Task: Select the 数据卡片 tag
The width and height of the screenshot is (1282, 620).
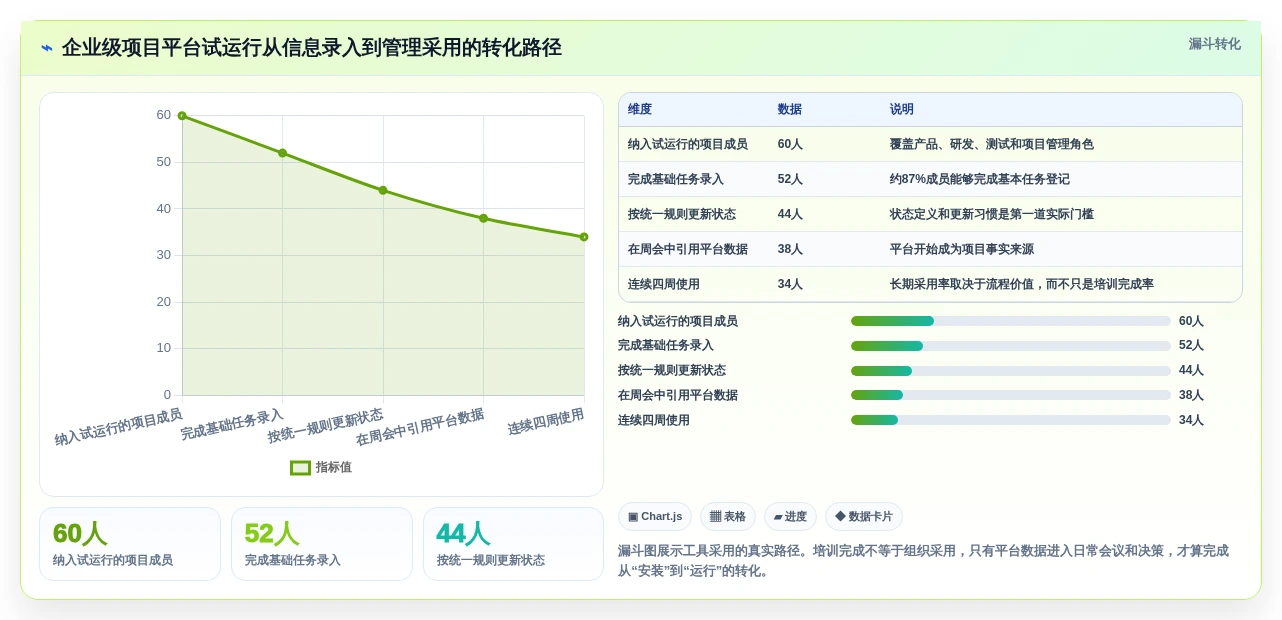Action: pyautogui.click(x=864, y=516)
